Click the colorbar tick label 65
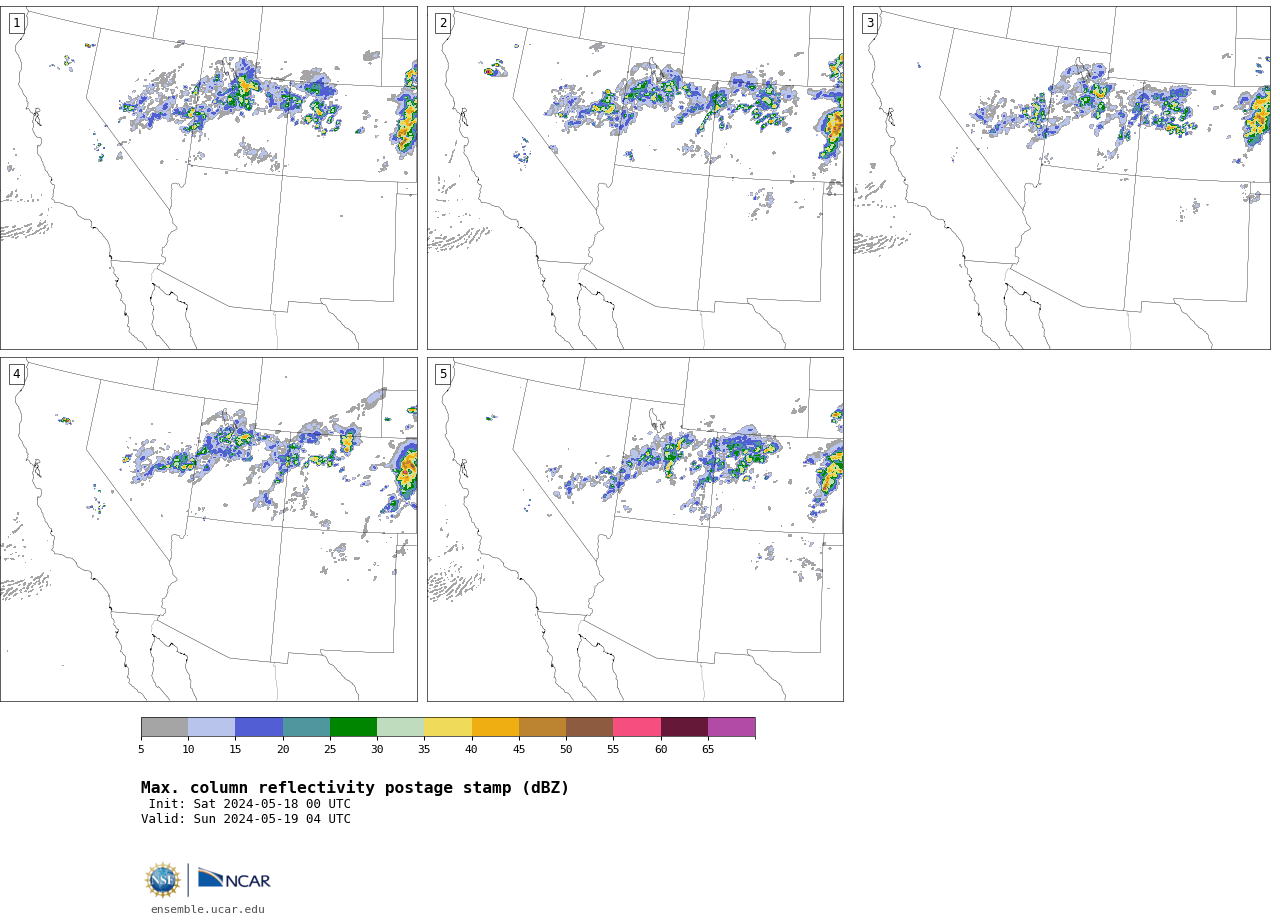1280x920 pixels. pos(708,749)
